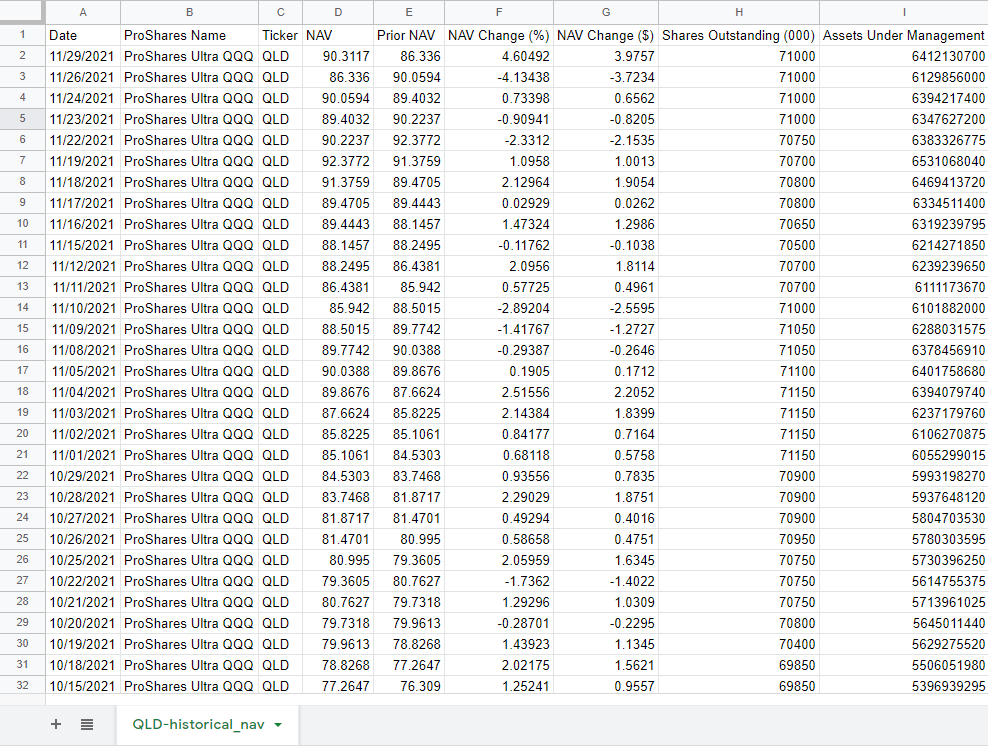Select assets cell 6412130700

pos(904,56)
